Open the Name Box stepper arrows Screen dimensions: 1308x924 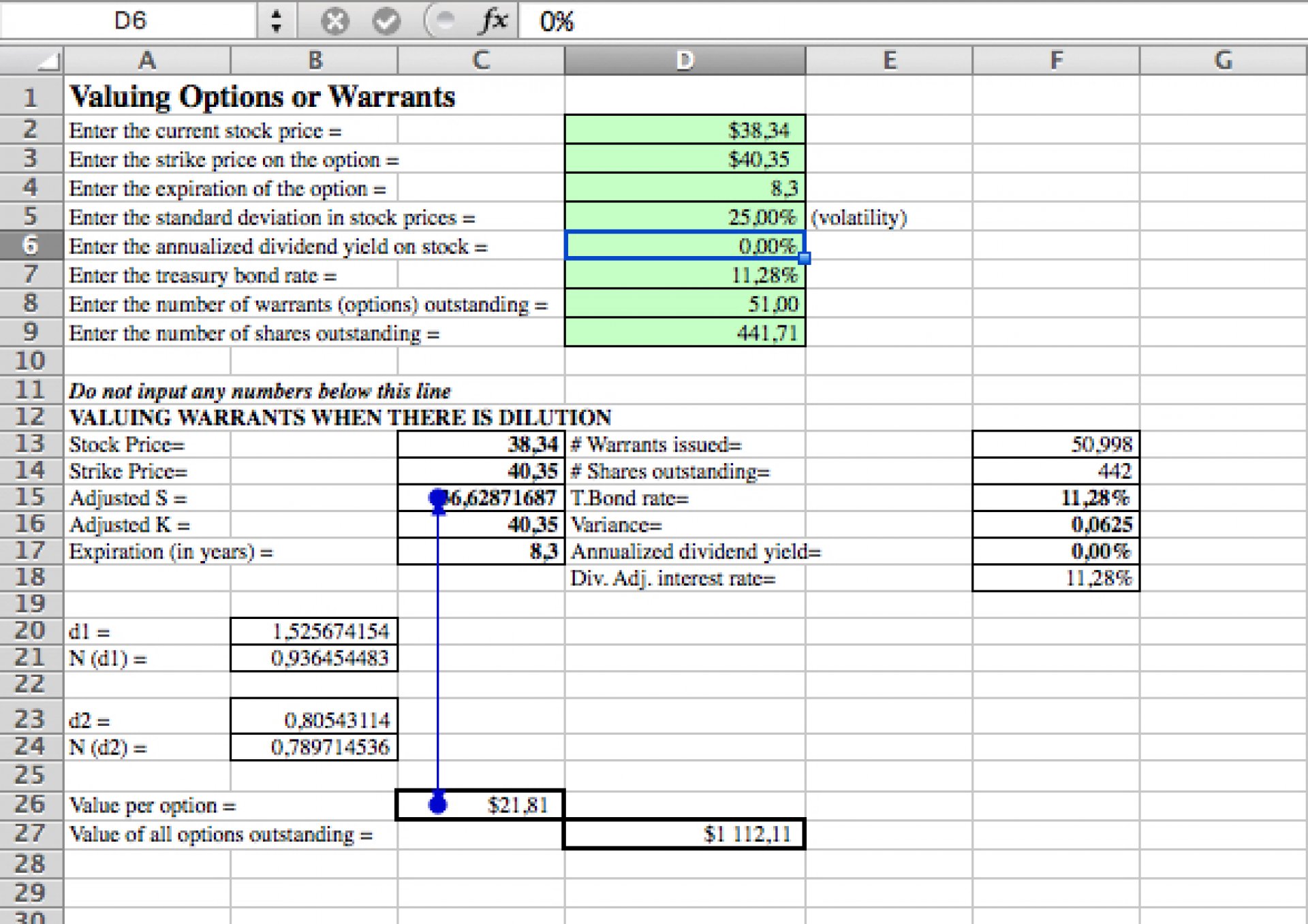coord(276,20)
